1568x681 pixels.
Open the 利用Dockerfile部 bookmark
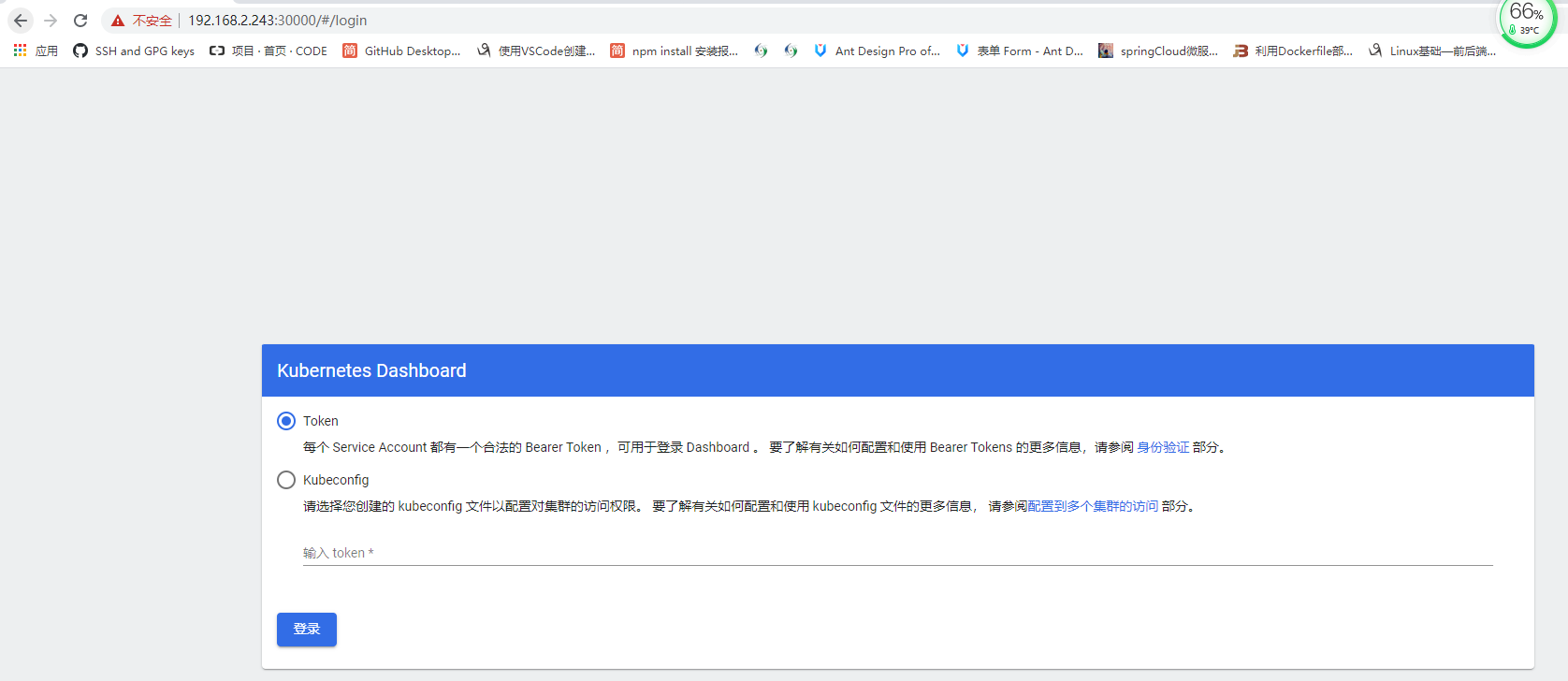1293,51
